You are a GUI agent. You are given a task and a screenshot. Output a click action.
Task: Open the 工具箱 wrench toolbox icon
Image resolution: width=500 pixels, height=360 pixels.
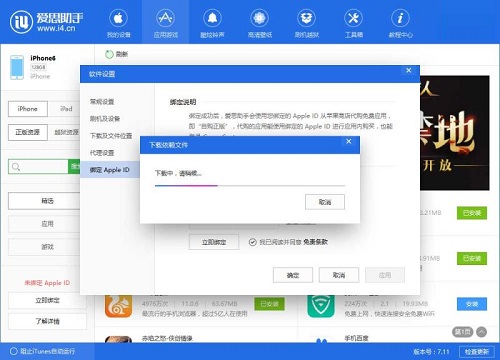353,18
